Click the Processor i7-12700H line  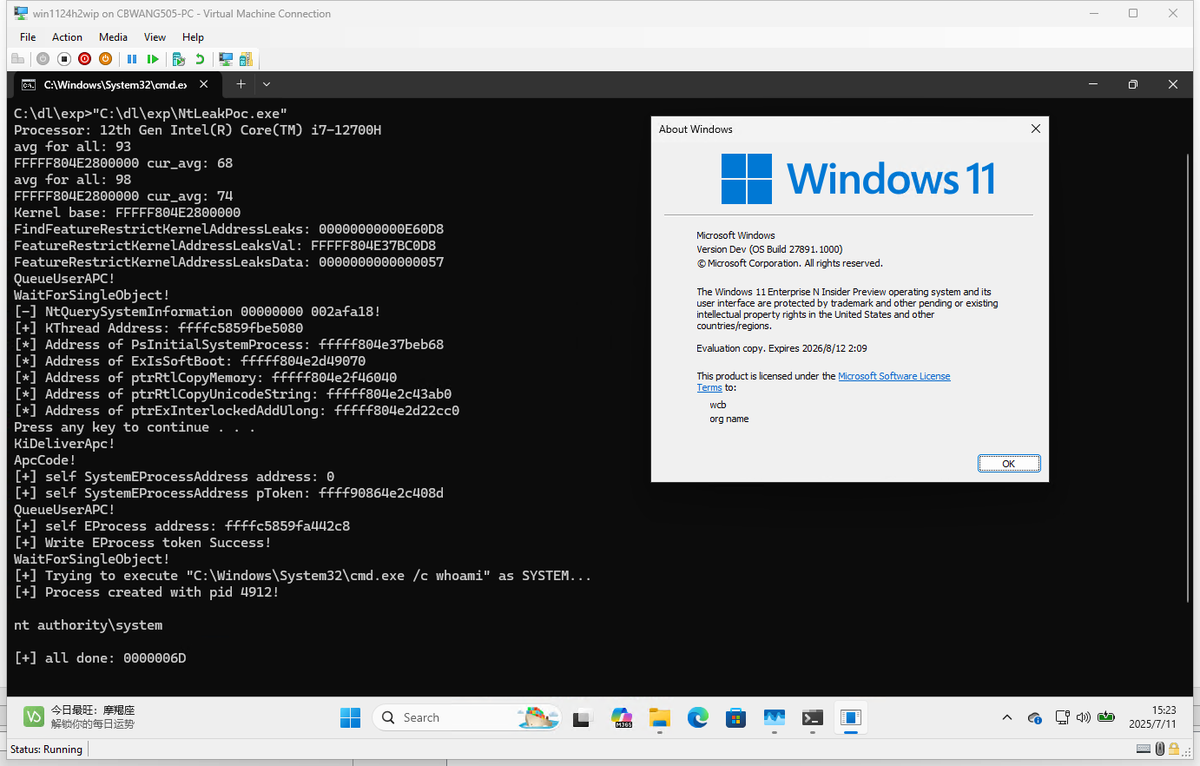198,130
